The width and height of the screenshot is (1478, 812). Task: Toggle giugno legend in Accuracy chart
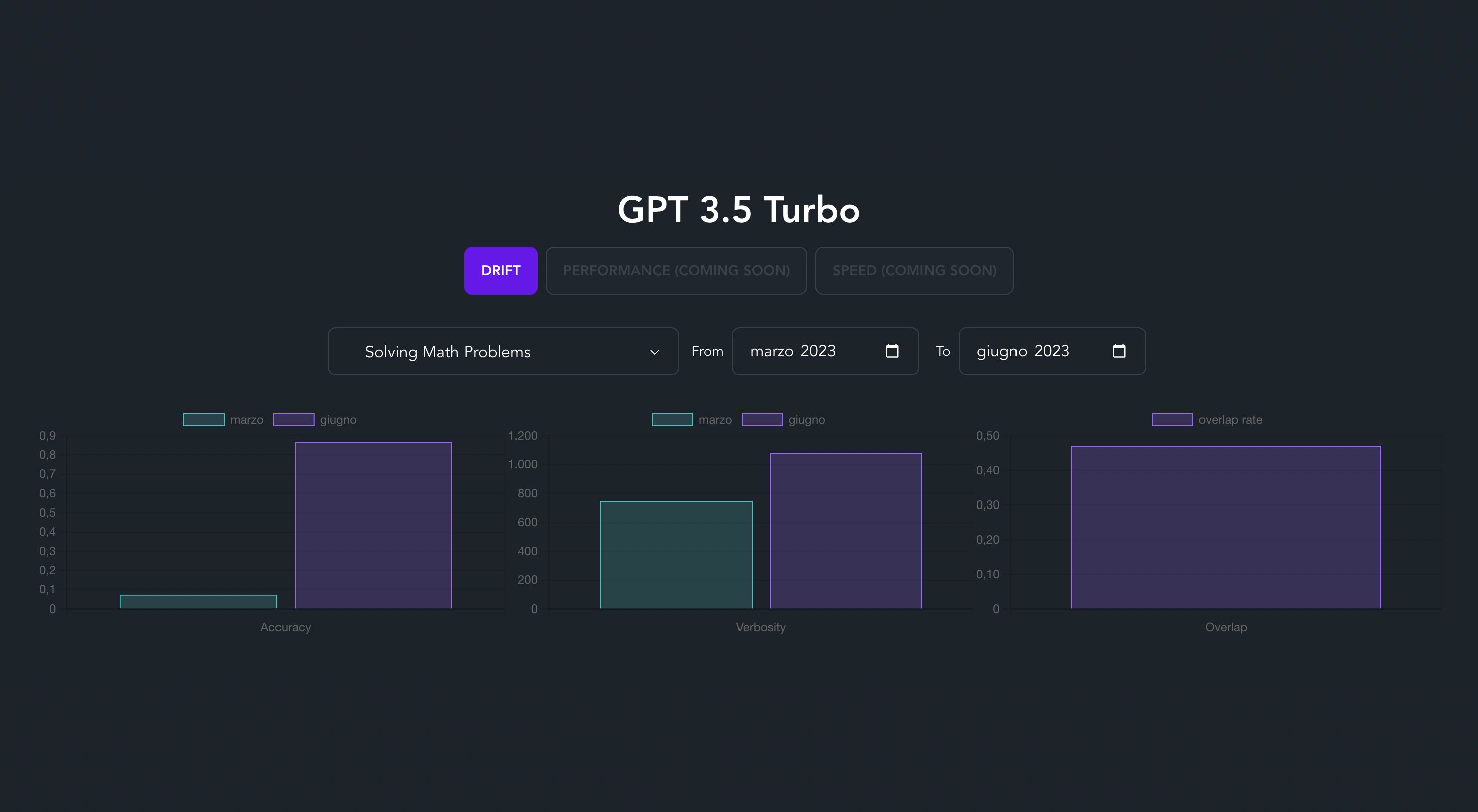(x=315, y=420)
